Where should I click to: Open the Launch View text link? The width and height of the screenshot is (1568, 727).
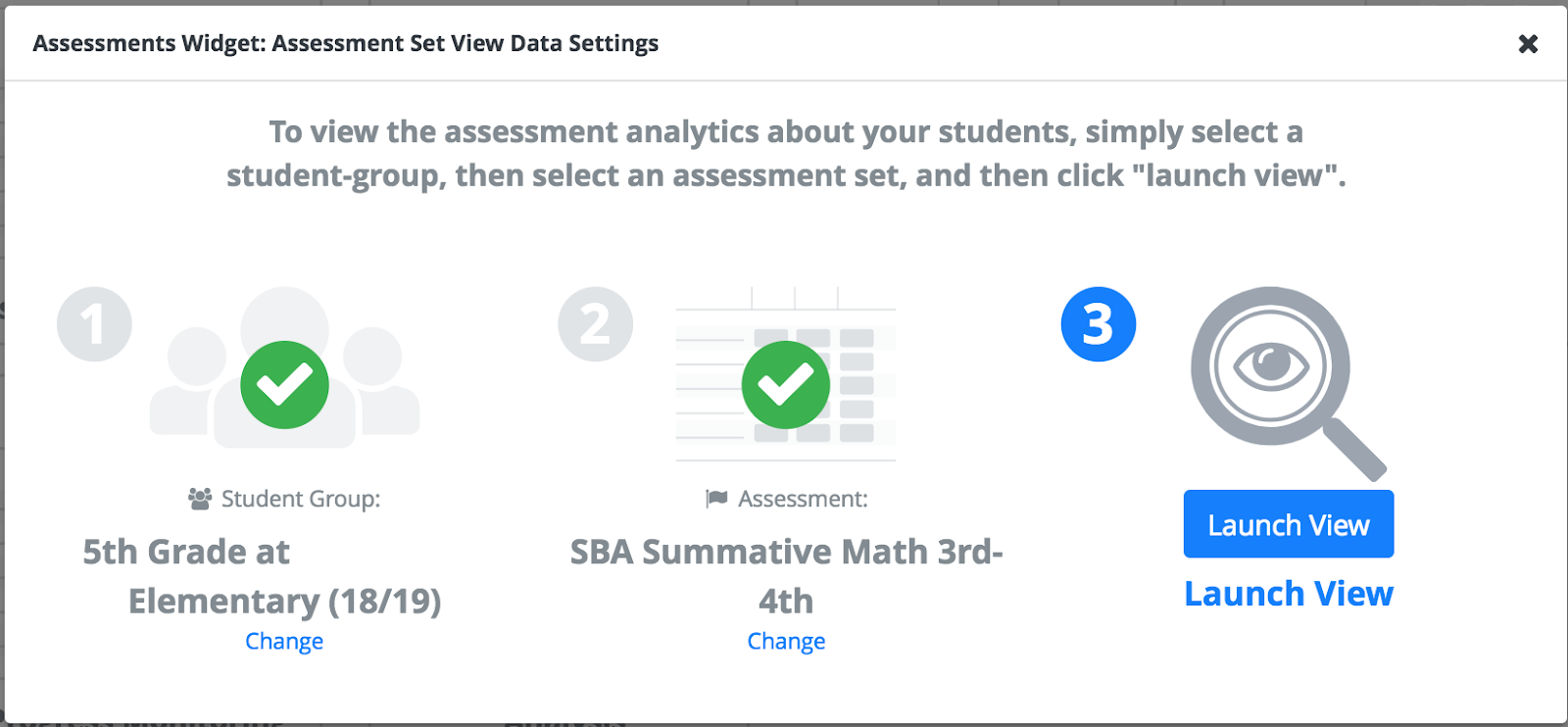click(1289, 594)
